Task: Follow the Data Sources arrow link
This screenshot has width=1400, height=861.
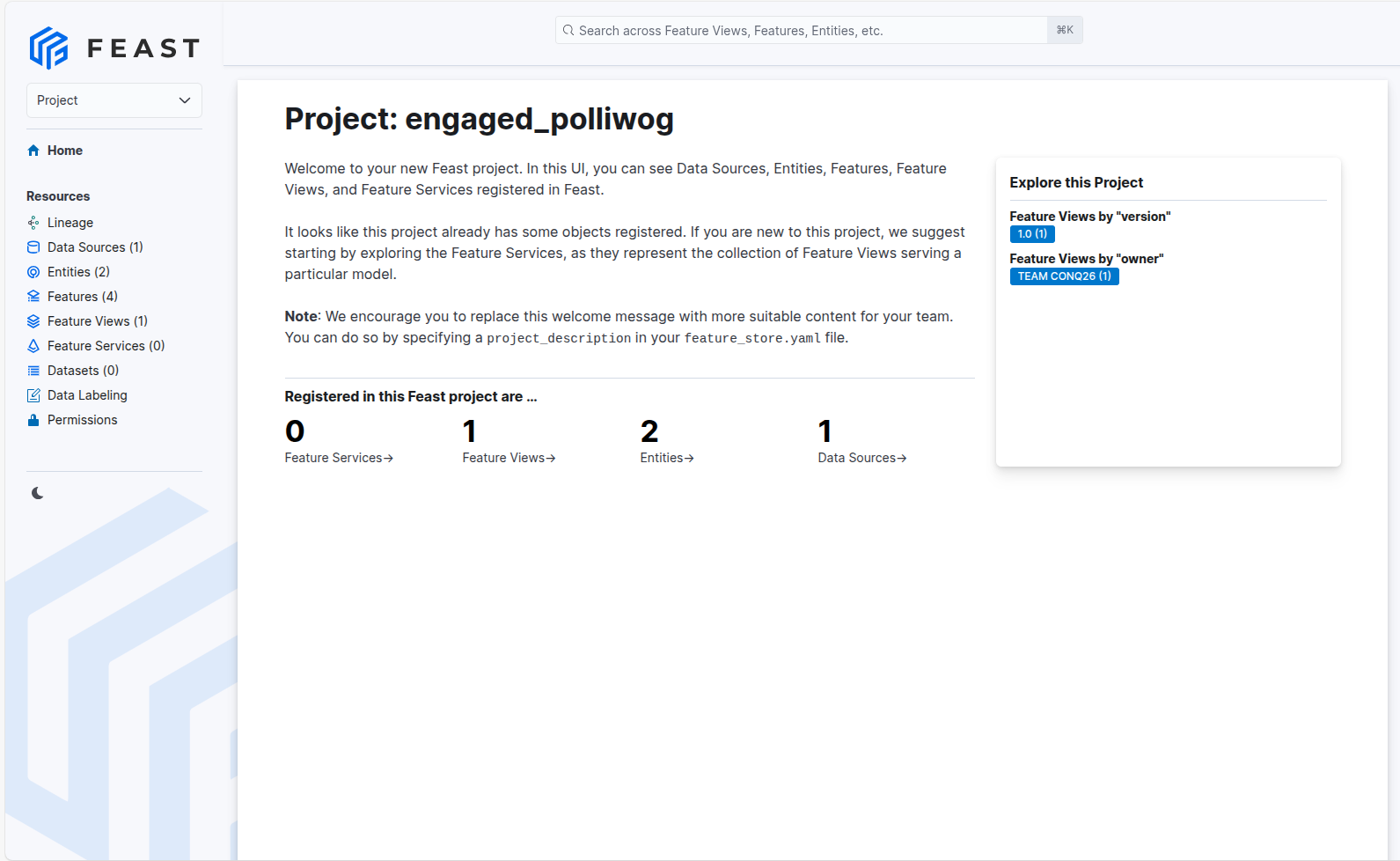Action: (861, 458)
